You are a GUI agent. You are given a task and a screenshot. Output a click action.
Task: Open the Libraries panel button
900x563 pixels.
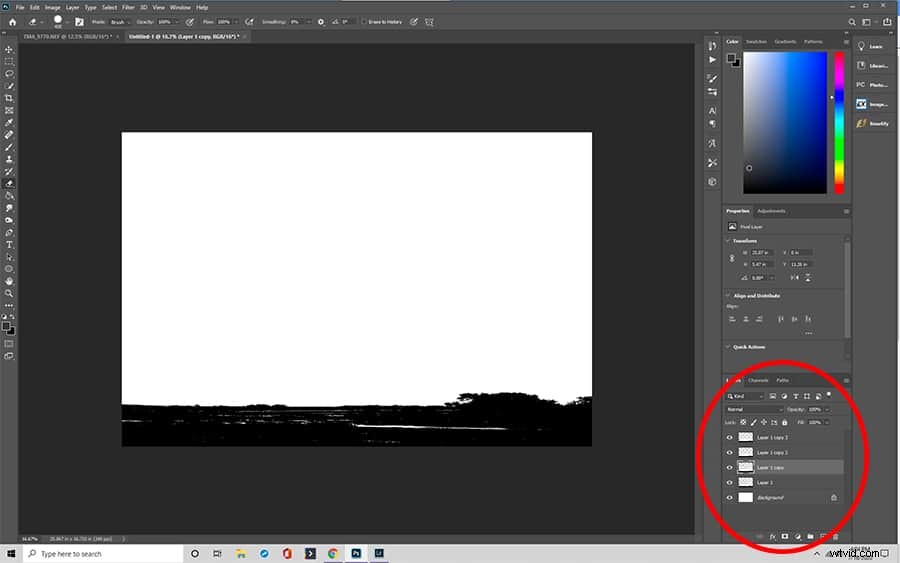pos(872,65)
